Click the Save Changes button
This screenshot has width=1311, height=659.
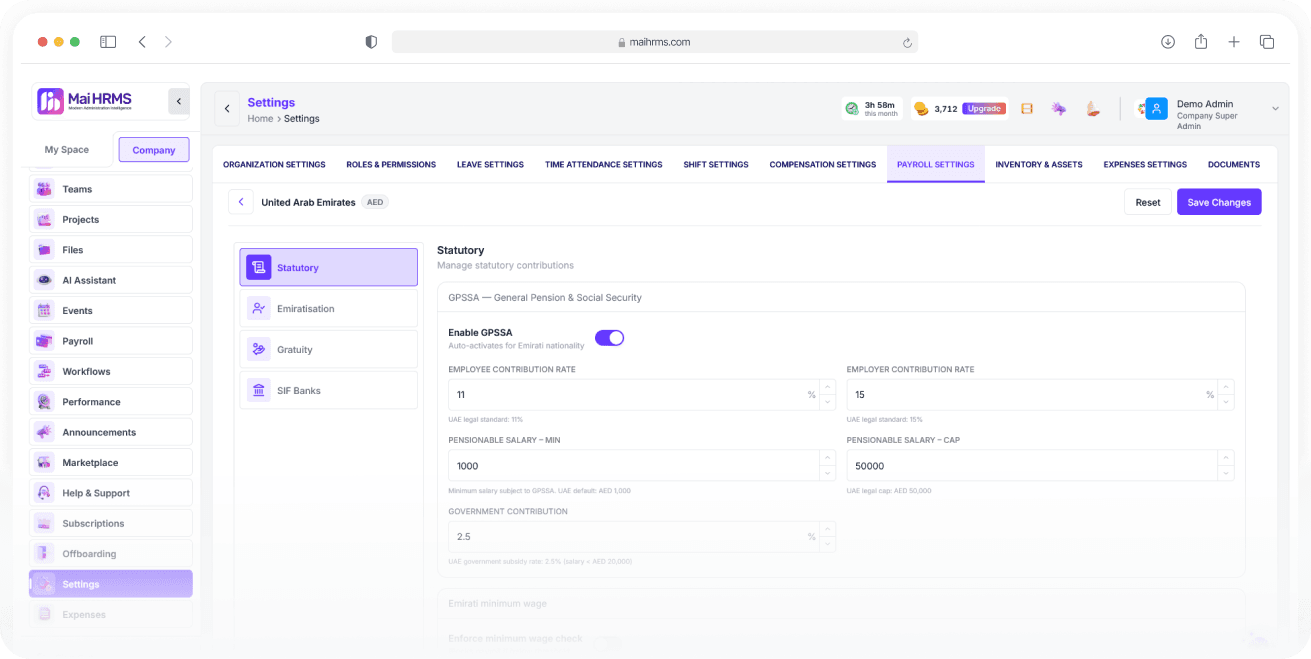(x=1219, y=202)
